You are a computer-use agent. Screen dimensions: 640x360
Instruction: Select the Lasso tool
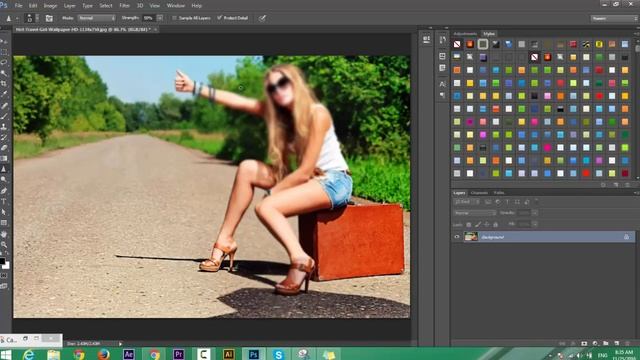(x=4, y=62)
